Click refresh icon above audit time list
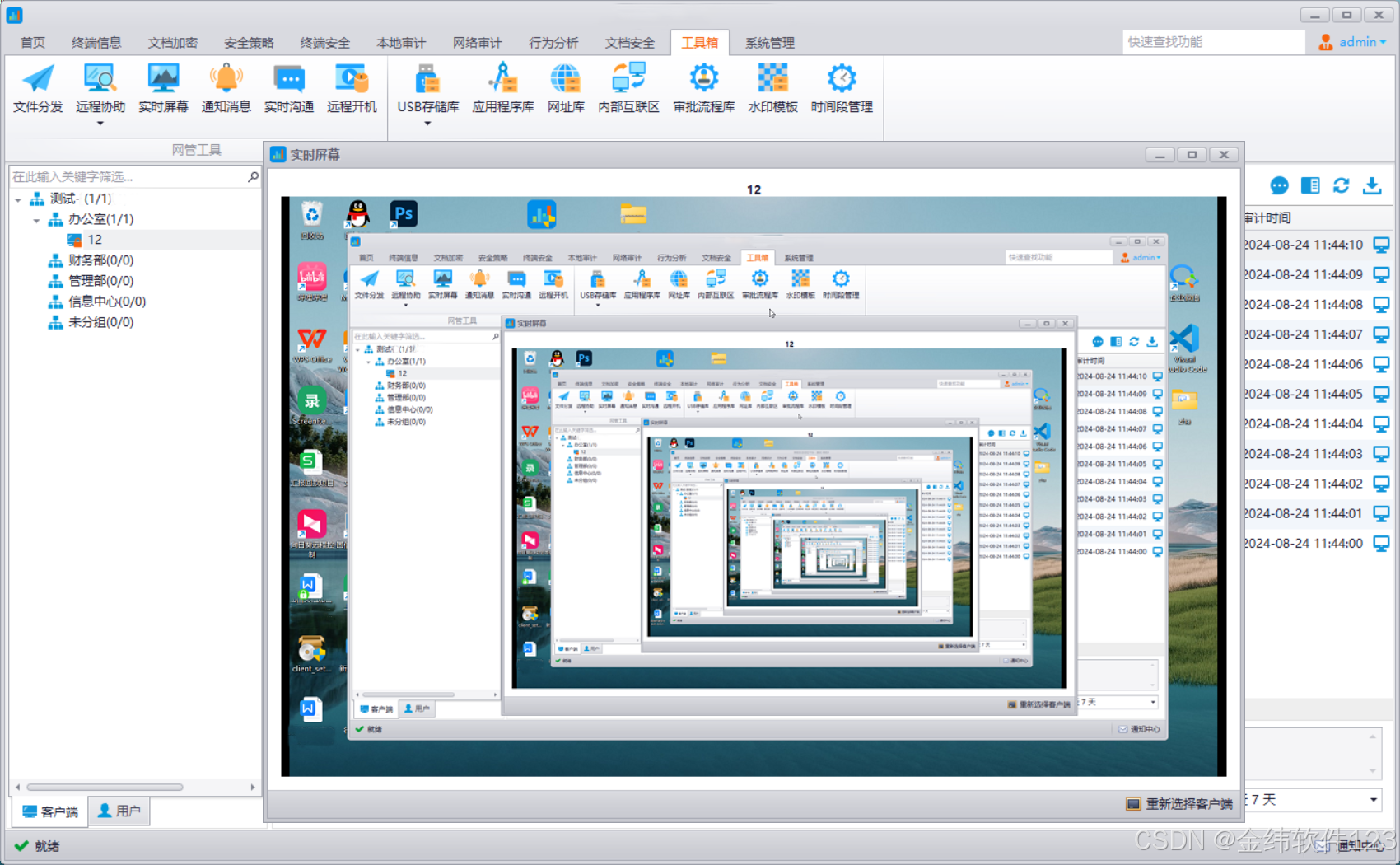The width and height of the screenshot is (1400, 865). pos(1342,185)
